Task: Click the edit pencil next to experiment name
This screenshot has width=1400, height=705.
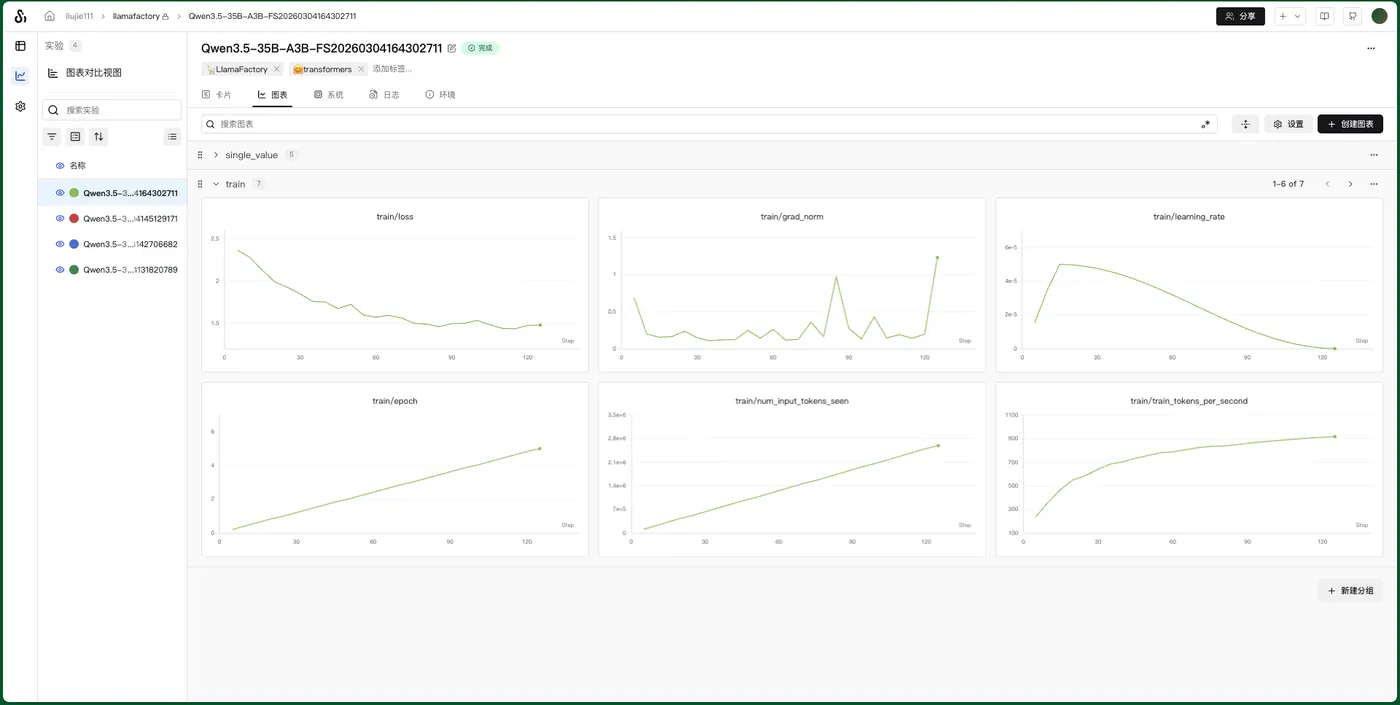Action: (452, 48)
